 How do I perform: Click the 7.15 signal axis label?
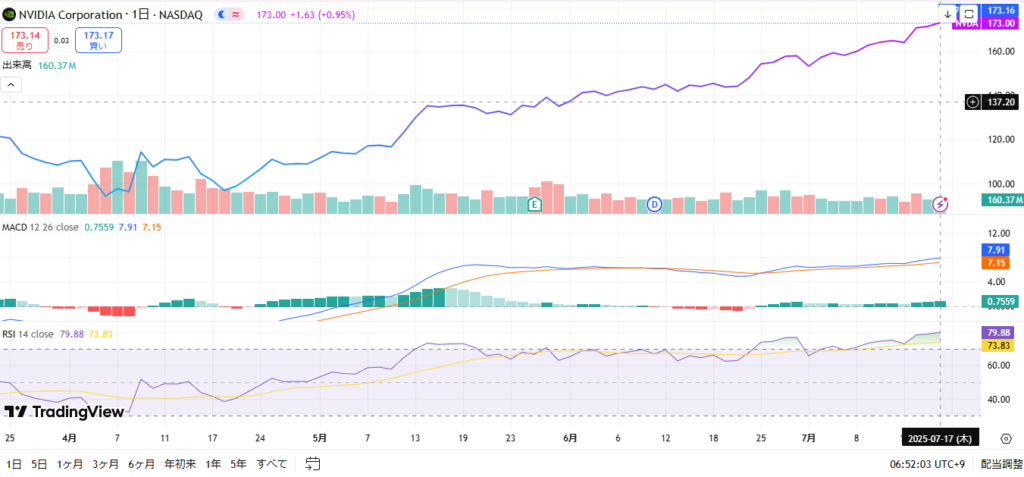(996, 262)
